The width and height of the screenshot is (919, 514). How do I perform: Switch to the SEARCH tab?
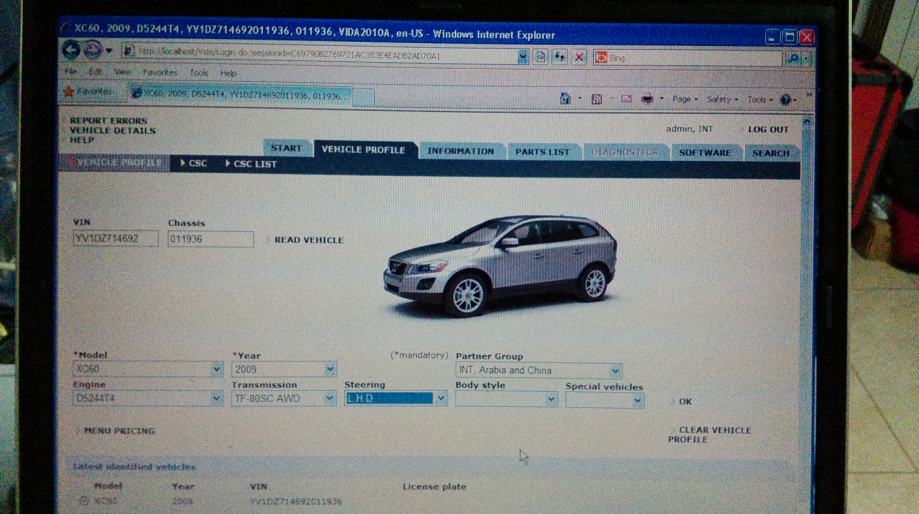pos(771,153)
